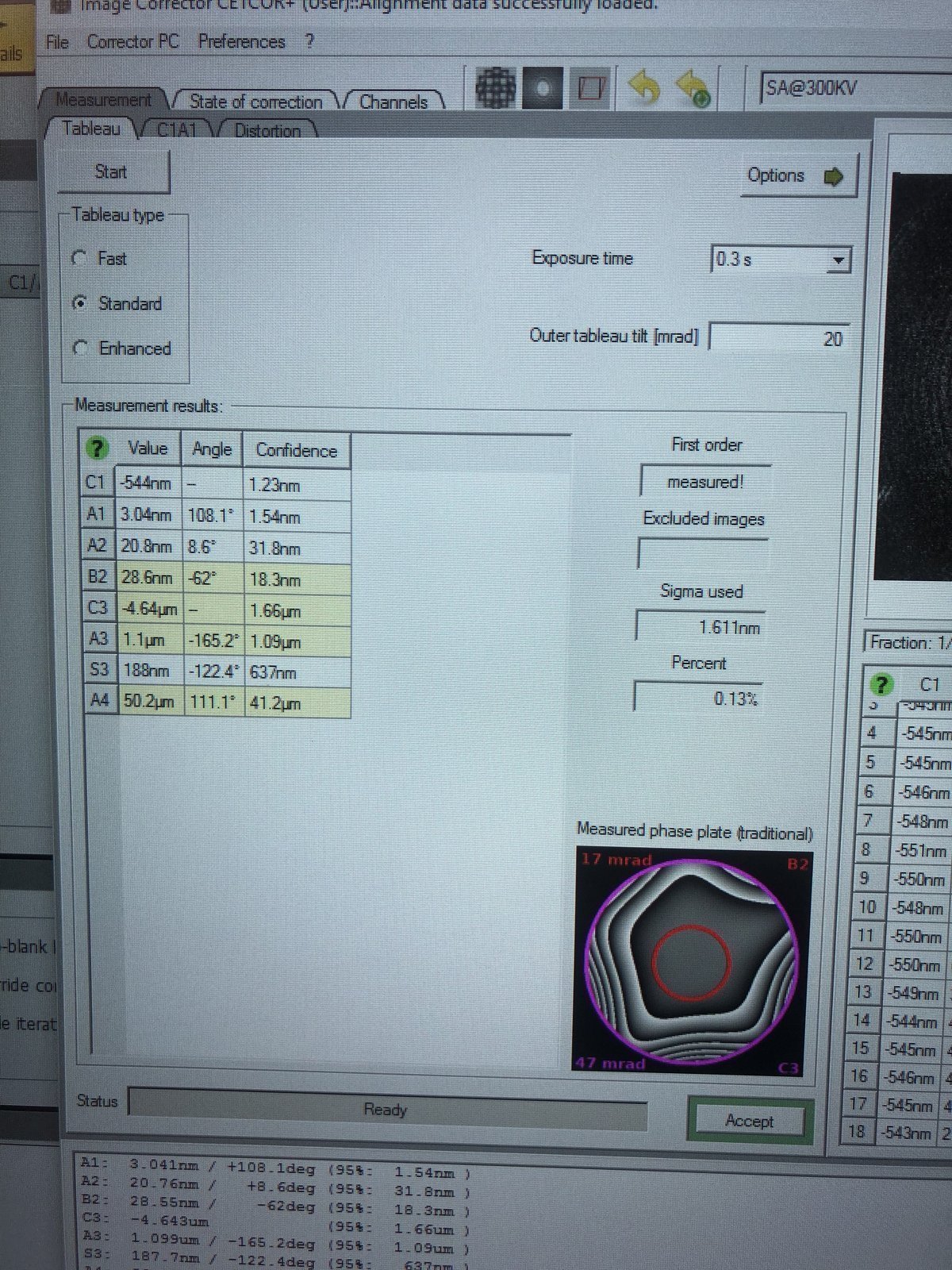Select the Enhanced tableau type
952x1270 pixels.
(79, 348)
